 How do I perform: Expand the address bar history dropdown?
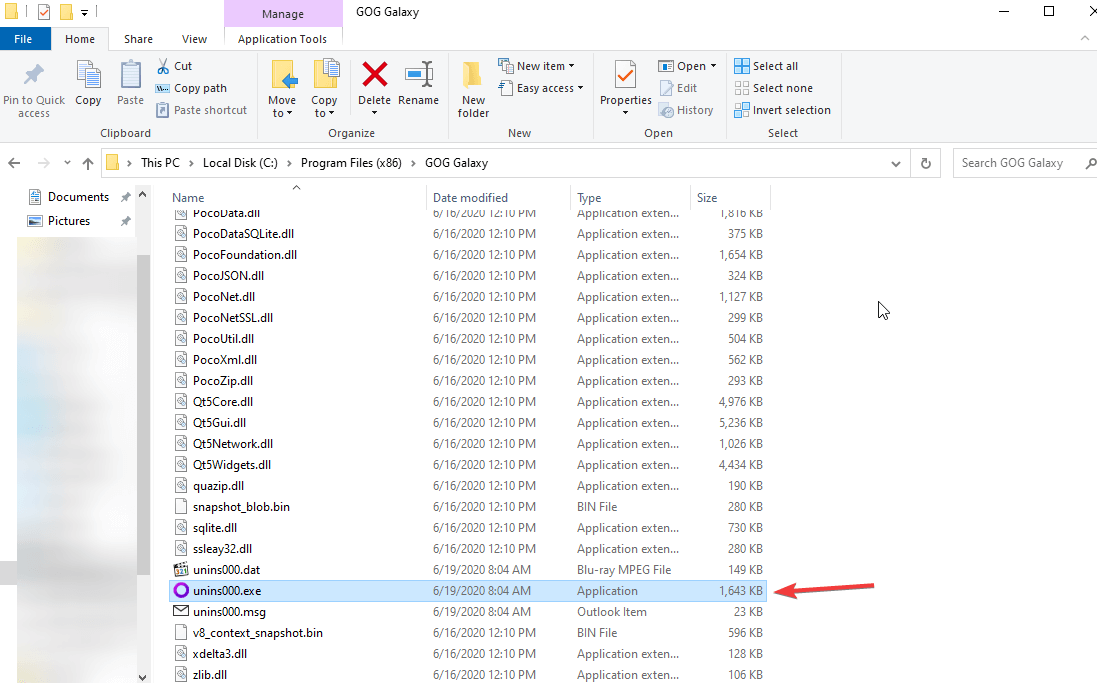pos(896,164)
